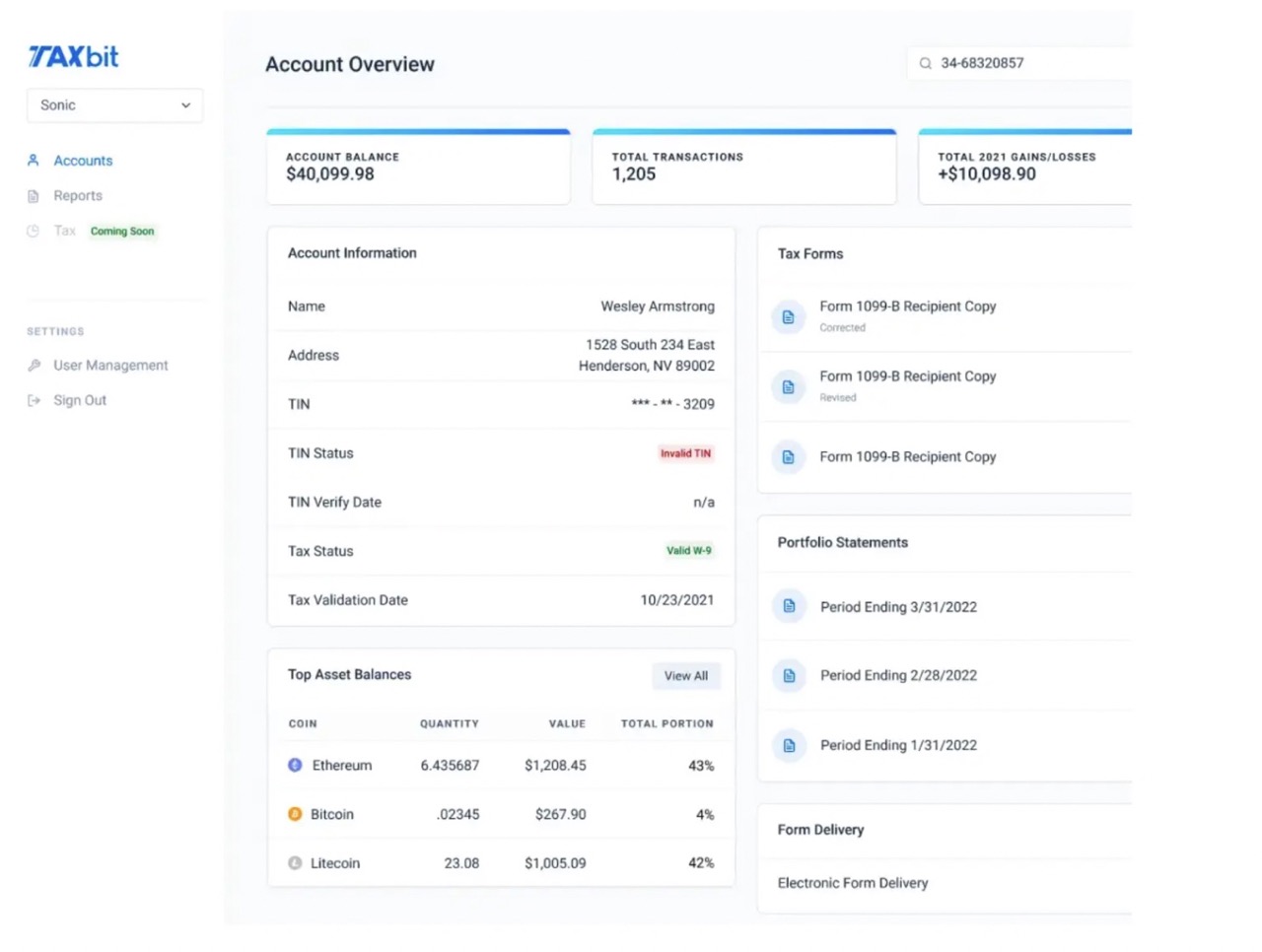1262x952 pixels.
Task: Select the Accounts person icon in sidebar
Action: [x=33, y=160]
